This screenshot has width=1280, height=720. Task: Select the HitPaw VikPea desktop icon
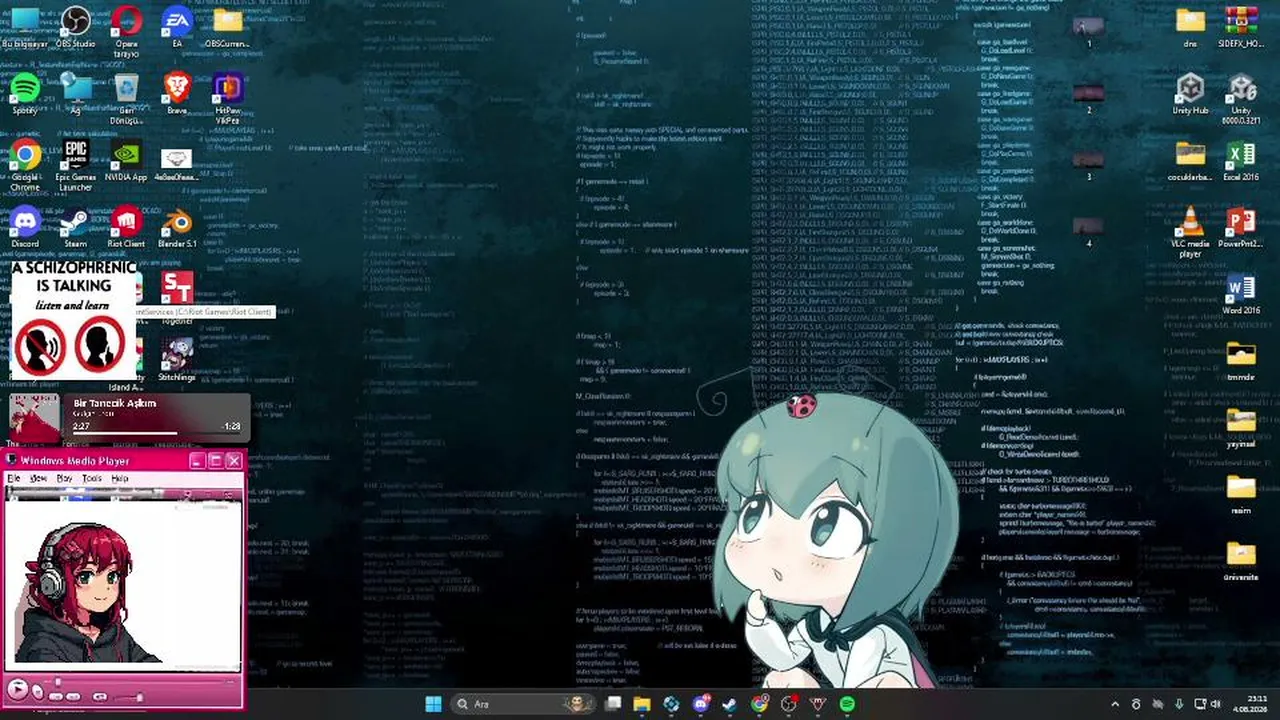228,99
